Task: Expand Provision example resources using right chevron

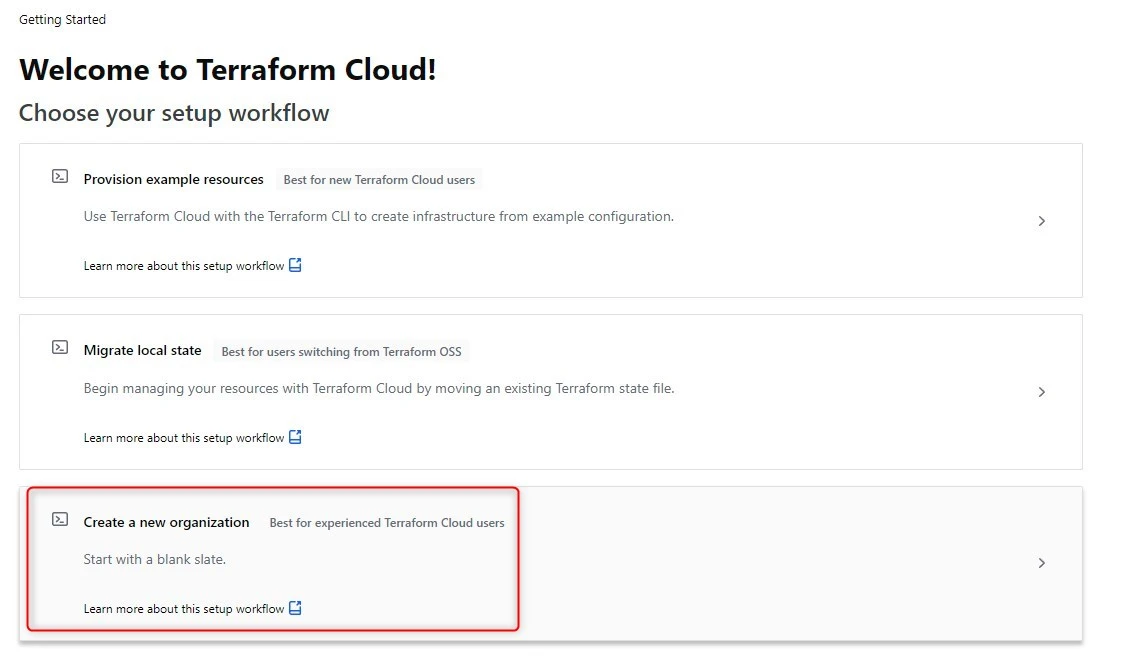Action: pos(1041,221)
